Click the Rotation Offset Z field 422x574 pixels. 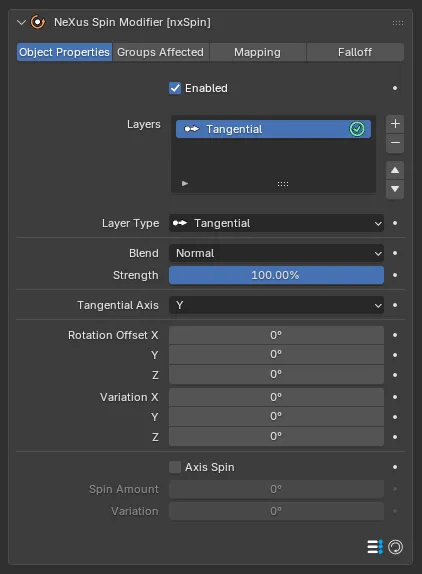coord(276,374)
